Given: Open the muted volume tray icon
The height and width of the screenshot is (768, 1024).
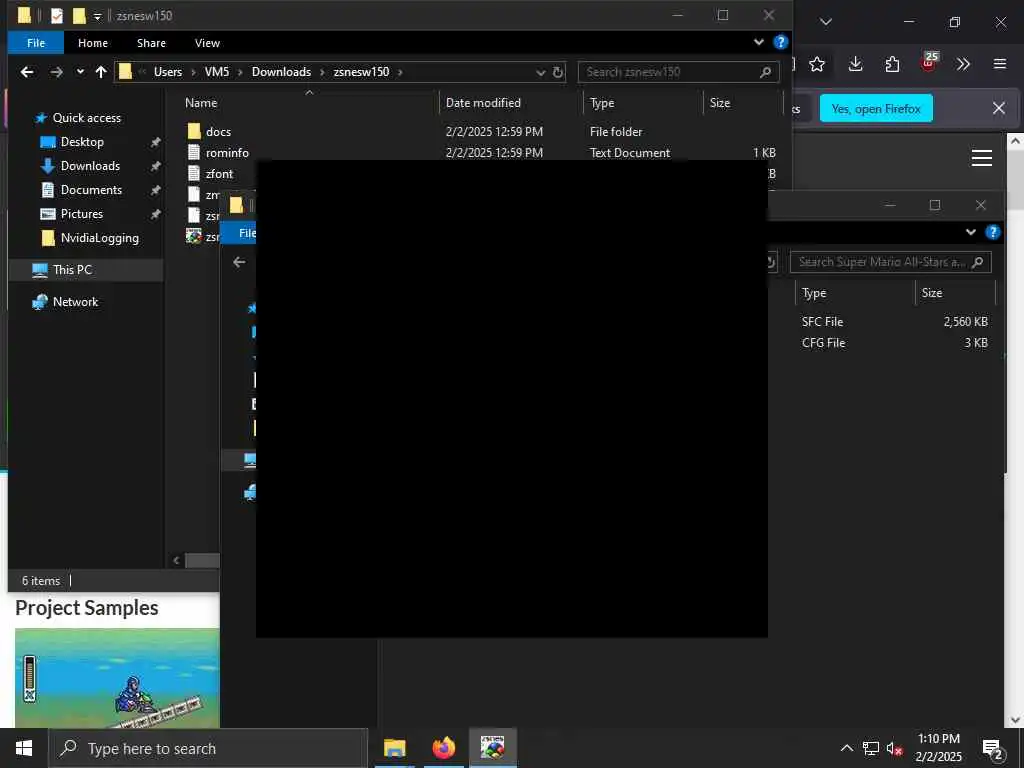Looking at the screenshot, I should [895, 748].
